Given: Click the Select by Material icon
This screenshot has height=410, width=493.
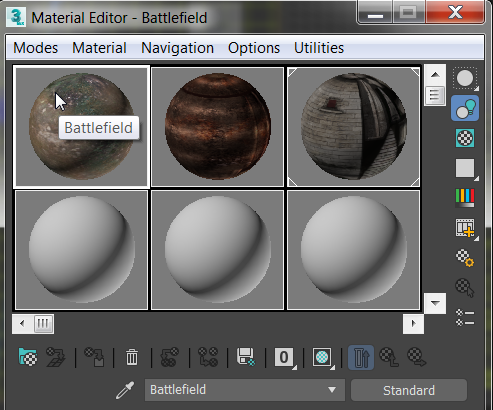Looking at the screenshot, I should pyautogui.click(x=465, y=287).
